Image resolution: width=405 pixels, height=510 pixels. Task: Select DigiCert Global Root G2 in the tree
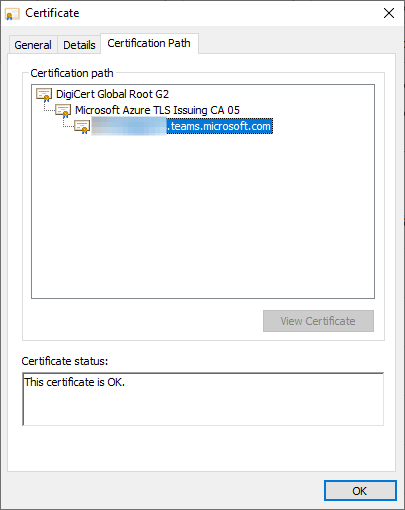point(112,94)
